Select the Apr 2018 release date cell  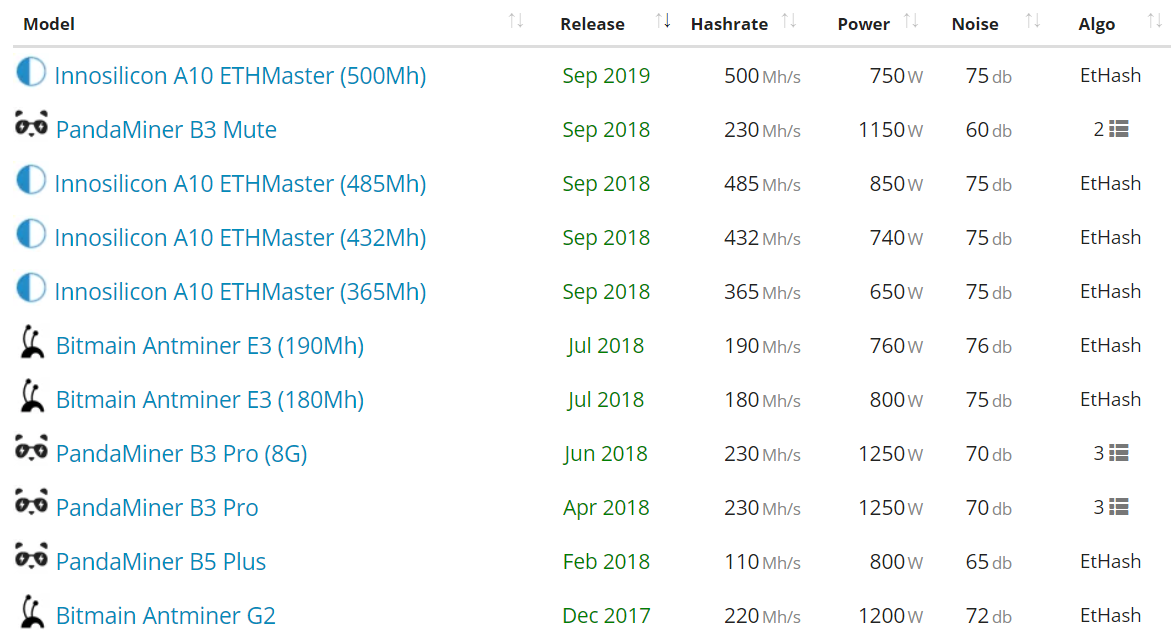click(x=606, y=507)
